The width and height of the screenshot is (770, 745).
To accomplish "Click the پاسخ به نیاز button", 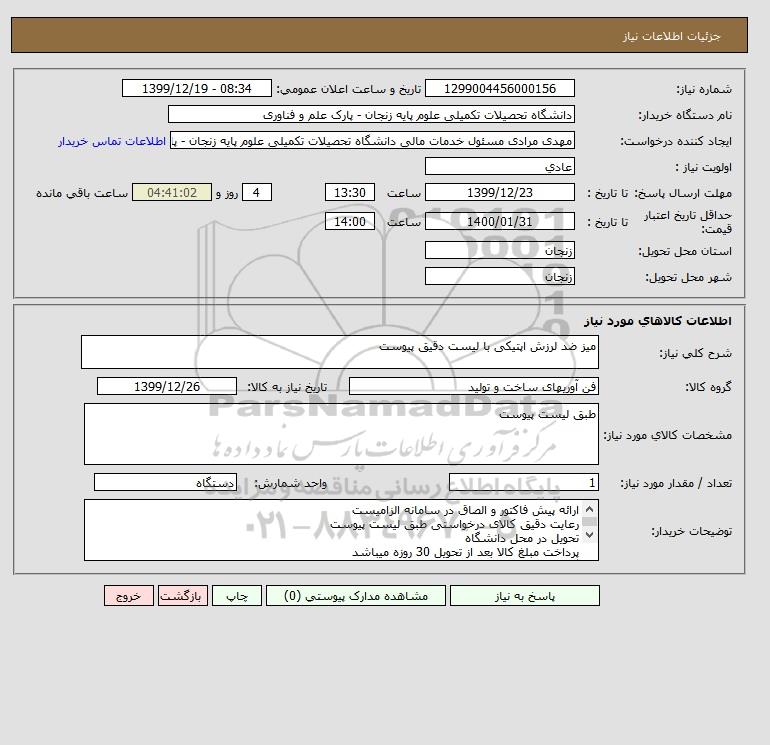I will tap(524, 596).
